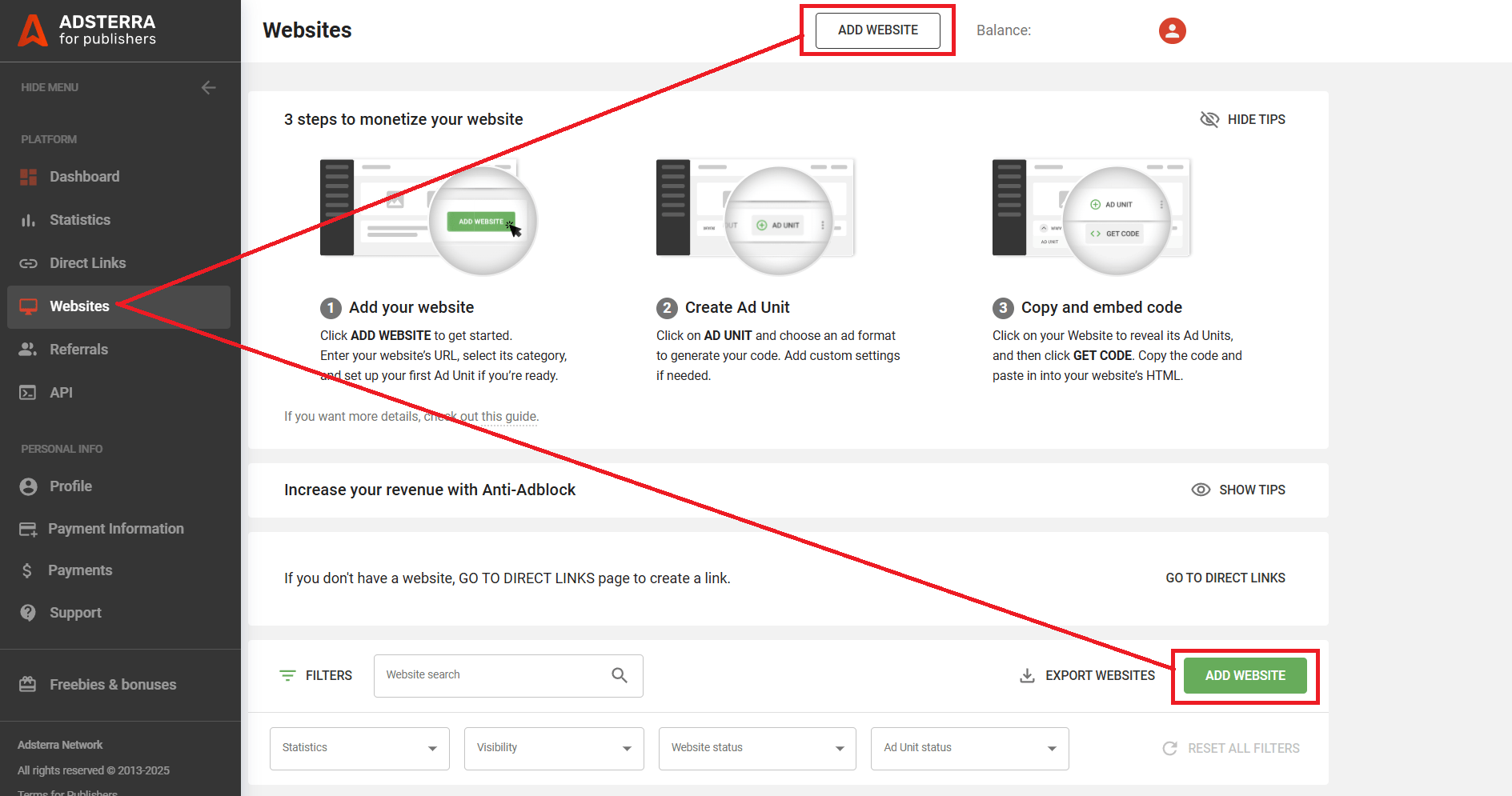Viewport: 1512px width, 796px height.
Task: Click the Websites monitor icon
Action: 29,306
